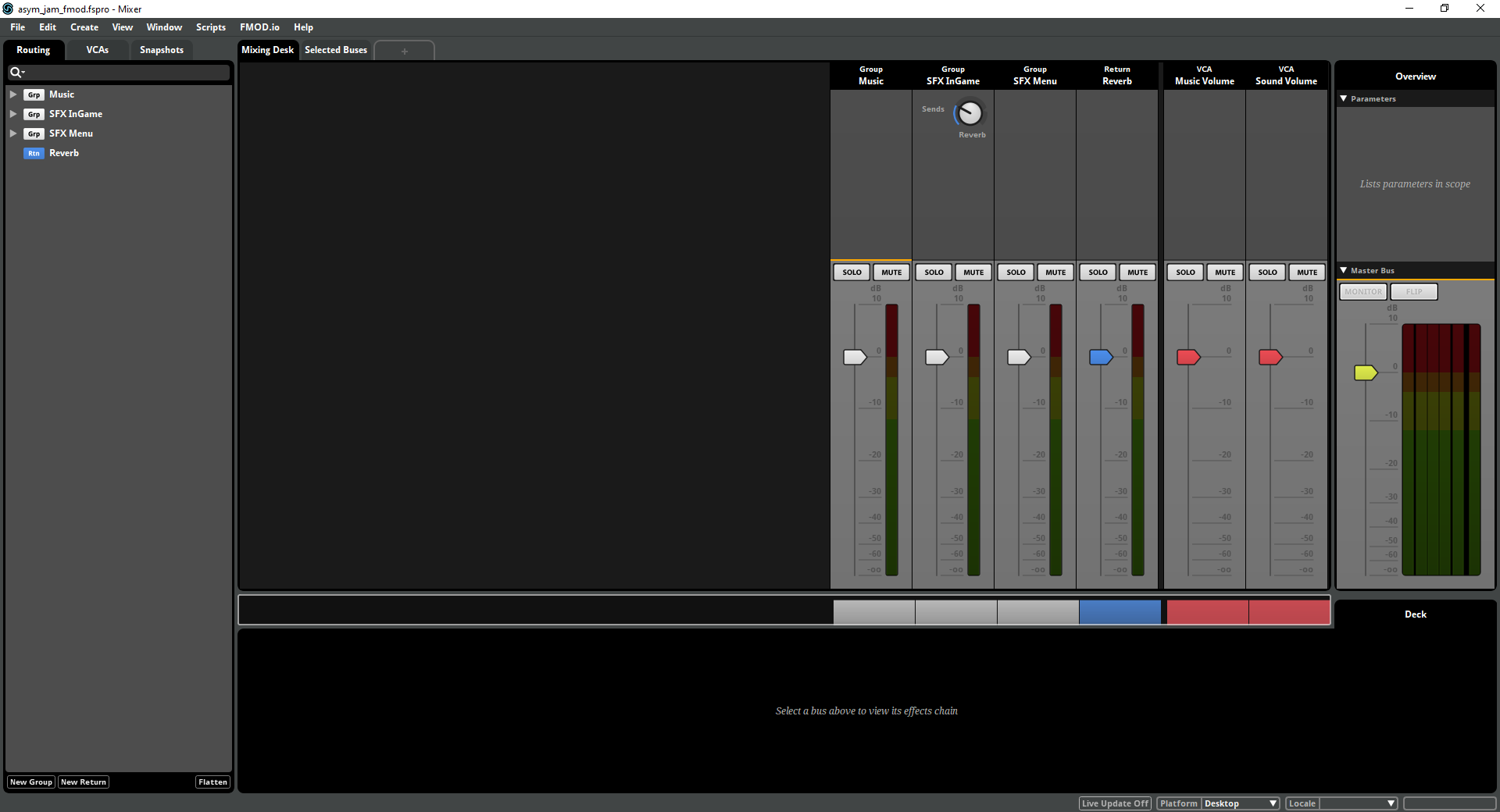Viewport: 1500px width, 812px height.
Task: Click the SFX Menu Grp icon in browser
Action: click(34, 134)
